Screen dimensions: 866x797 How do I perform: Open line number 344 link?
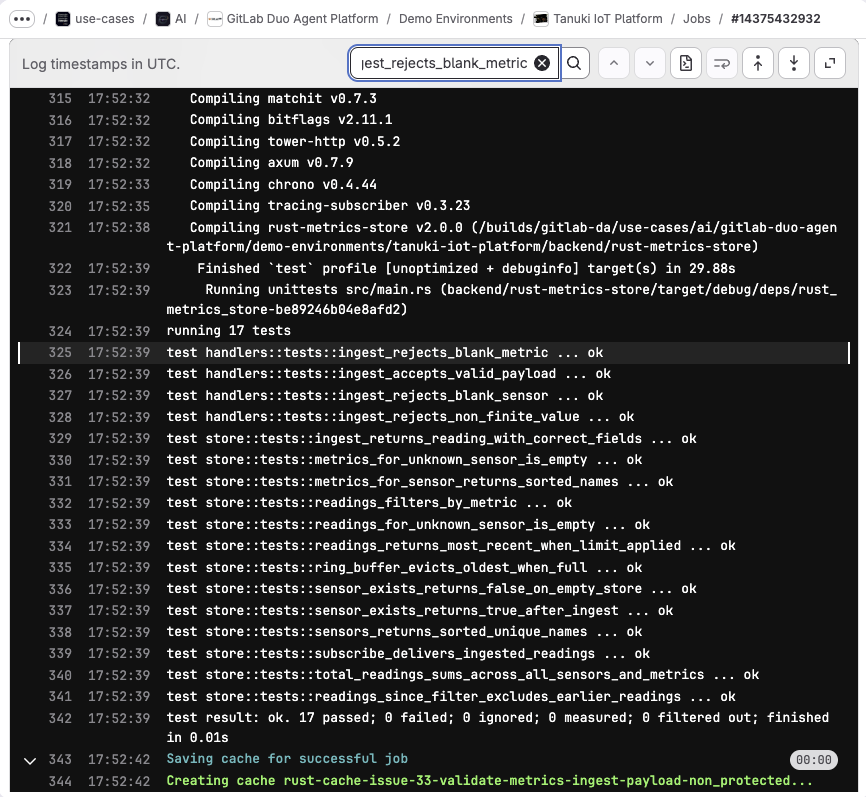click(x=60, y=782)
